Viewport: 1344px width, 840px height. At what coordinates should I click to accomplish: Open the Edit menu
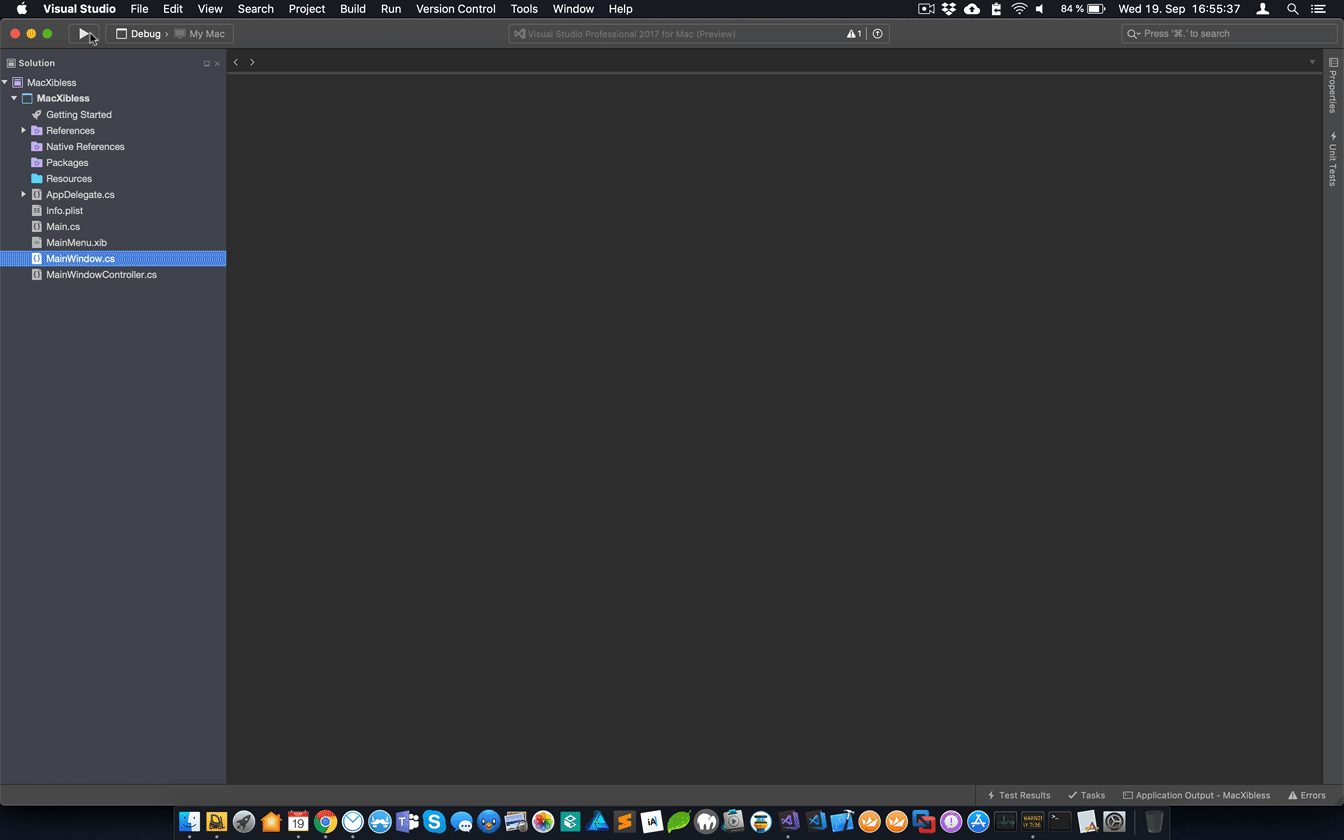coord(173,9)
